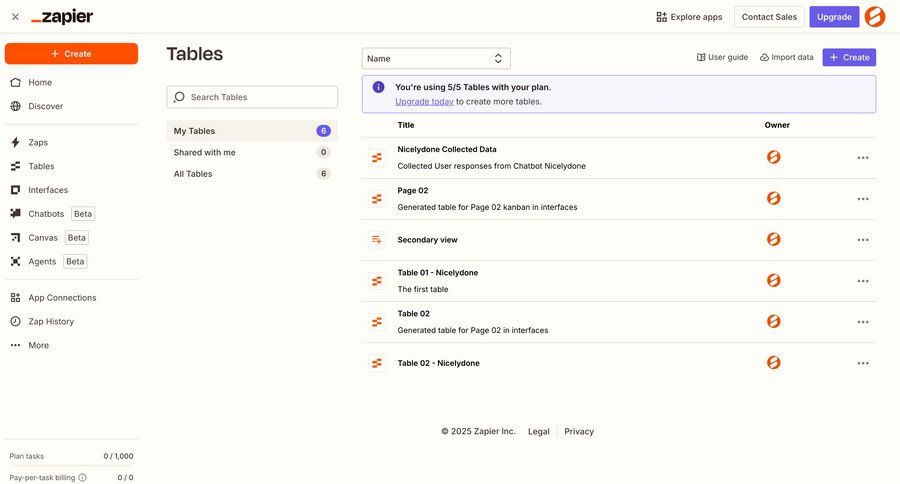Open Zaps in the sidebar

pyautogui.click(x=30, y=142)
